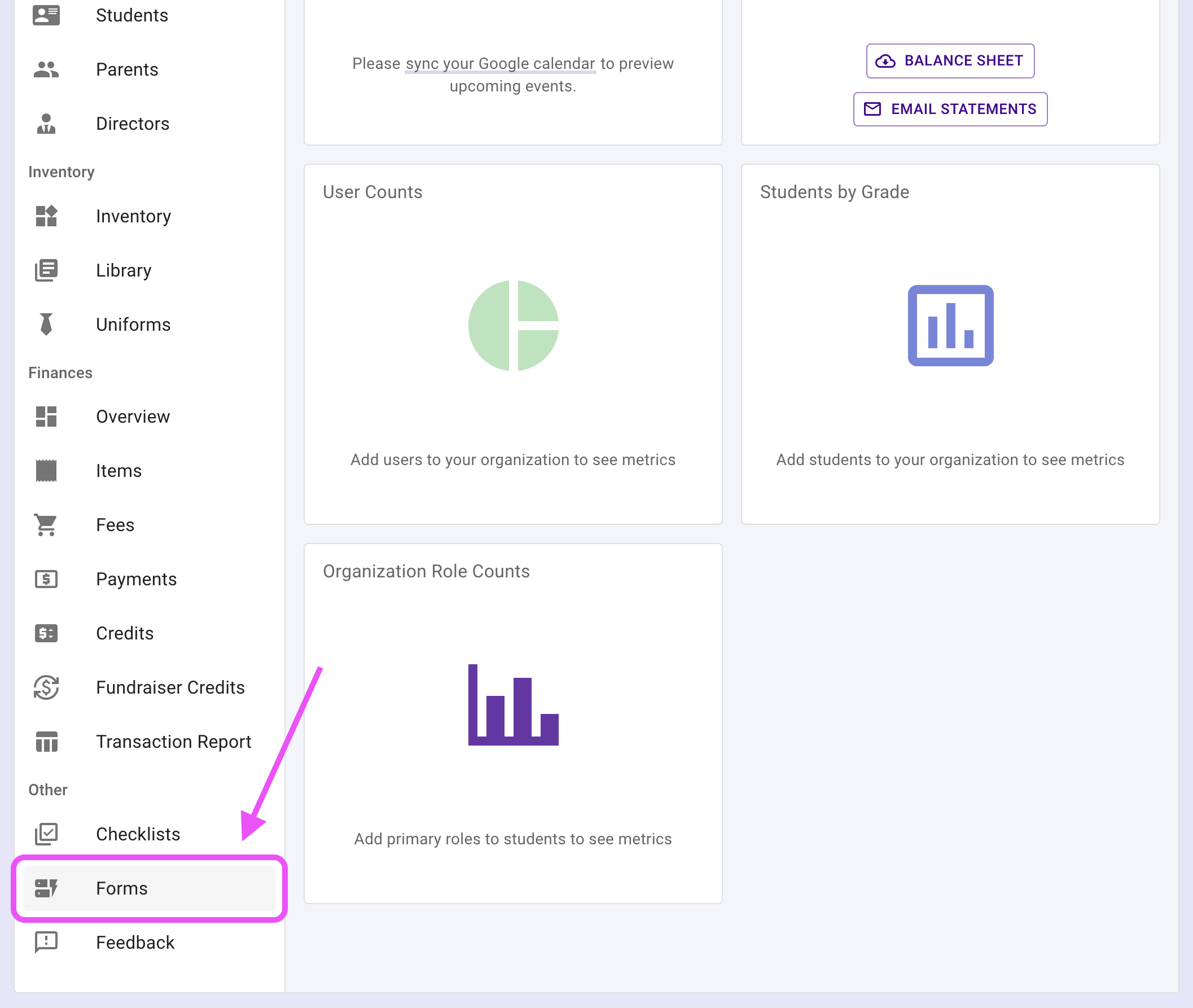Click the Library books icon
Image resolution: width=1193 pixels, height=1008 pixels.
pos(46,270)
